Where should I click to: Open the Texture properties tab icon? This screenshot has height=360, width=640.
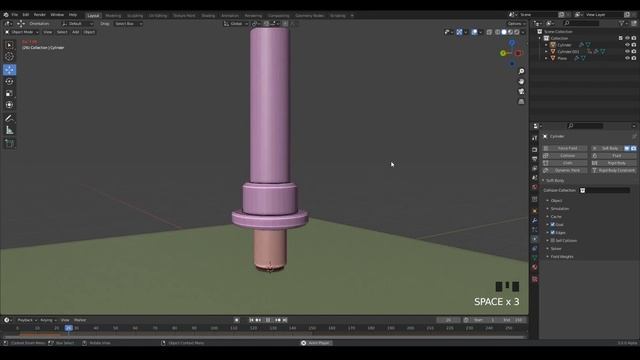pos(535,279)
